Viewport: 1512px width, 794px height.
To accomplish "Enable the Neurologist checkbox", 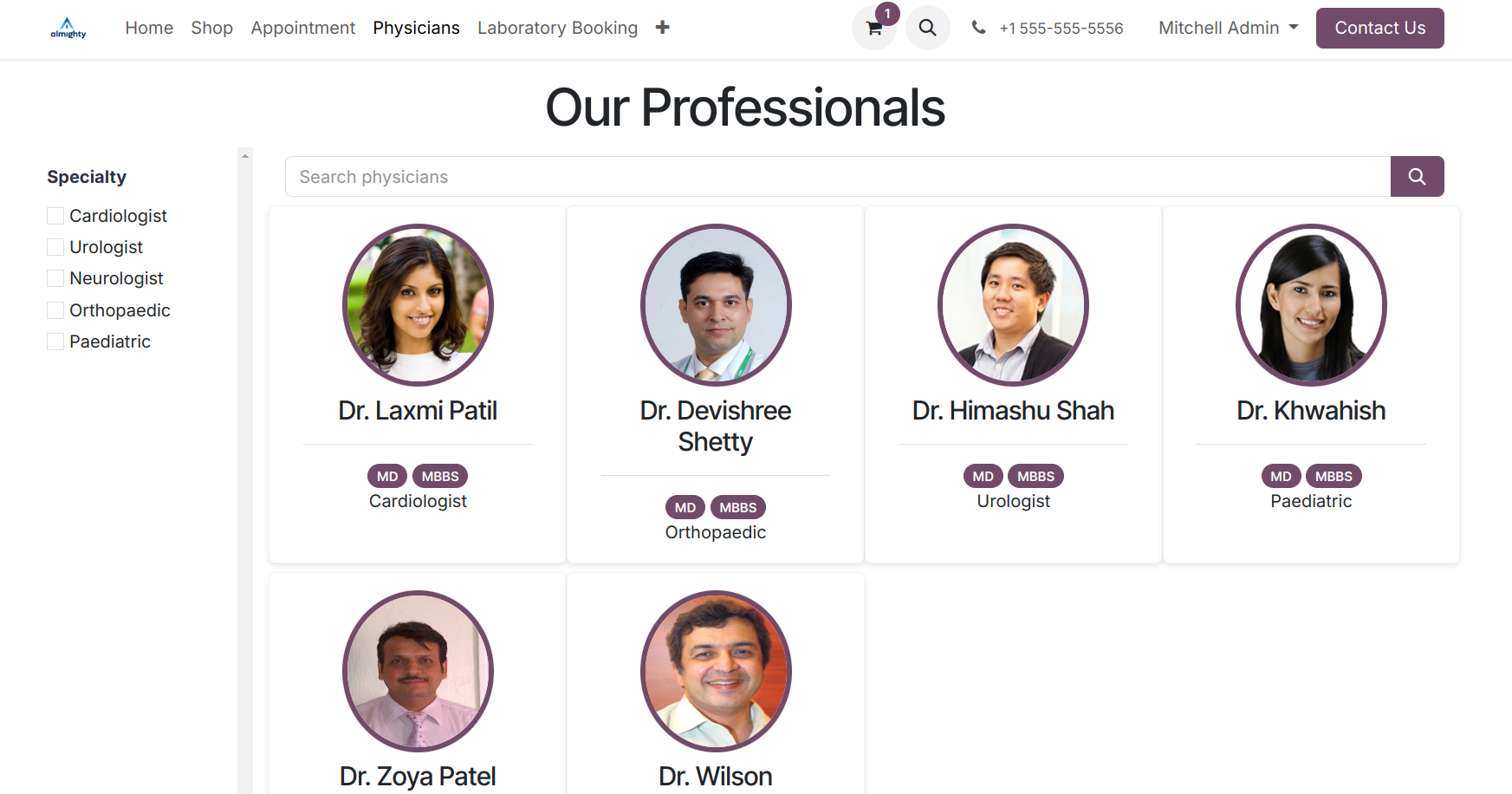I will pos(55,278).
